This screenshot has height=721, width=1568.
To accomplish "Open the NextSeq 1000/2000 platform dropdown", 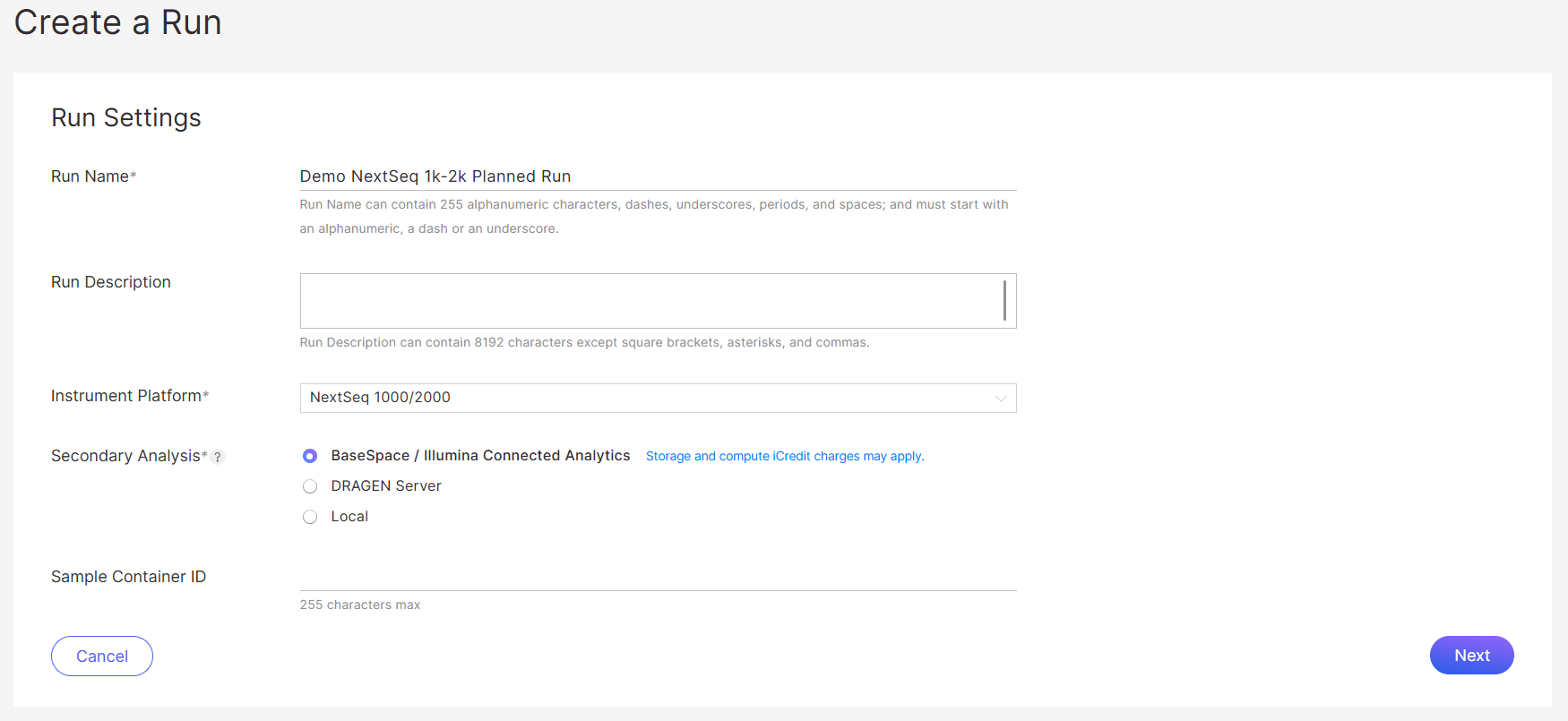I will tap(645, 398).
